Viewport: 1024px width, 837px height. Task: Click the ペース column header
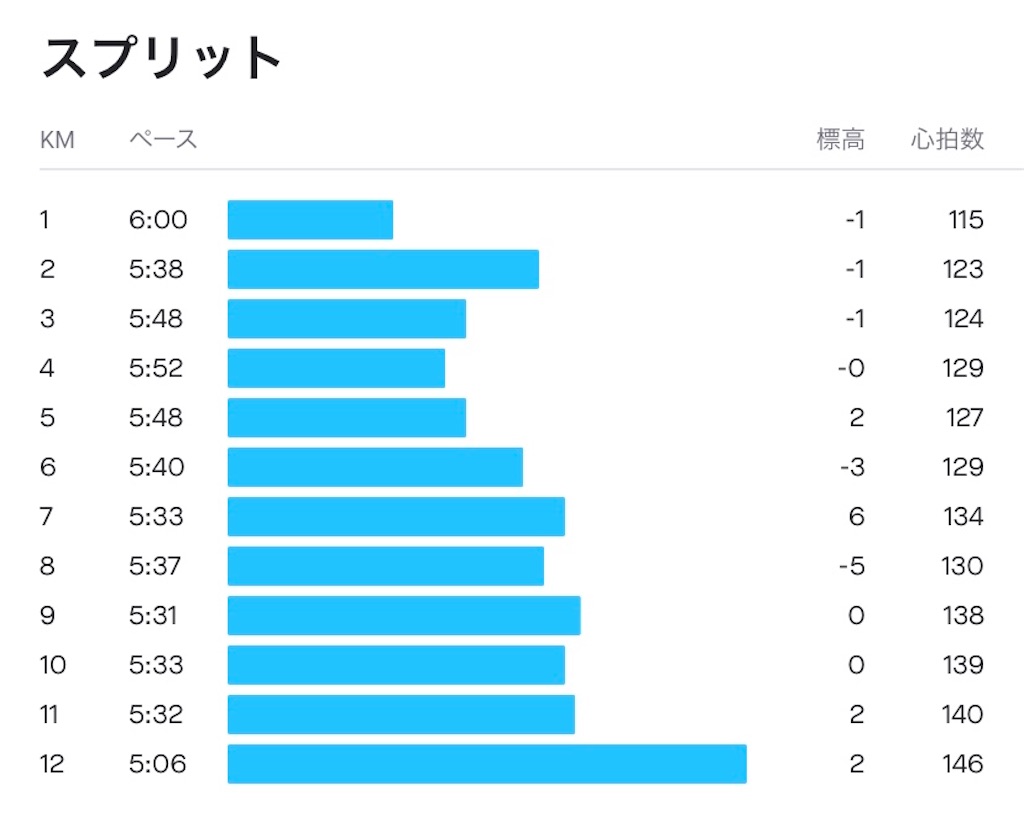tap(163, 139)
